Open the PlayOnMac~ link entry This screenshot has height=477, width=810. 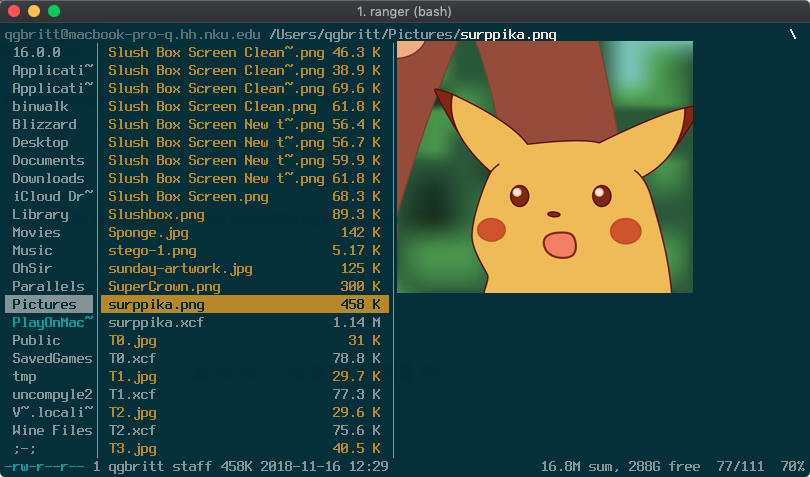[x=53, y=322]
